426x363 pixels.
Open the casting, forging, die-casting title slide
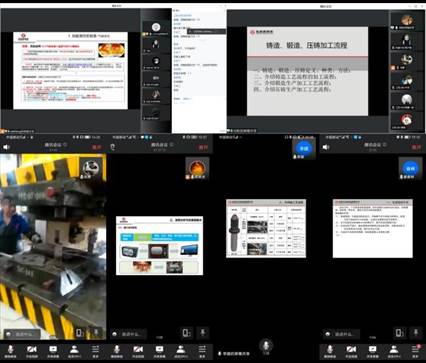coord(307,71)
